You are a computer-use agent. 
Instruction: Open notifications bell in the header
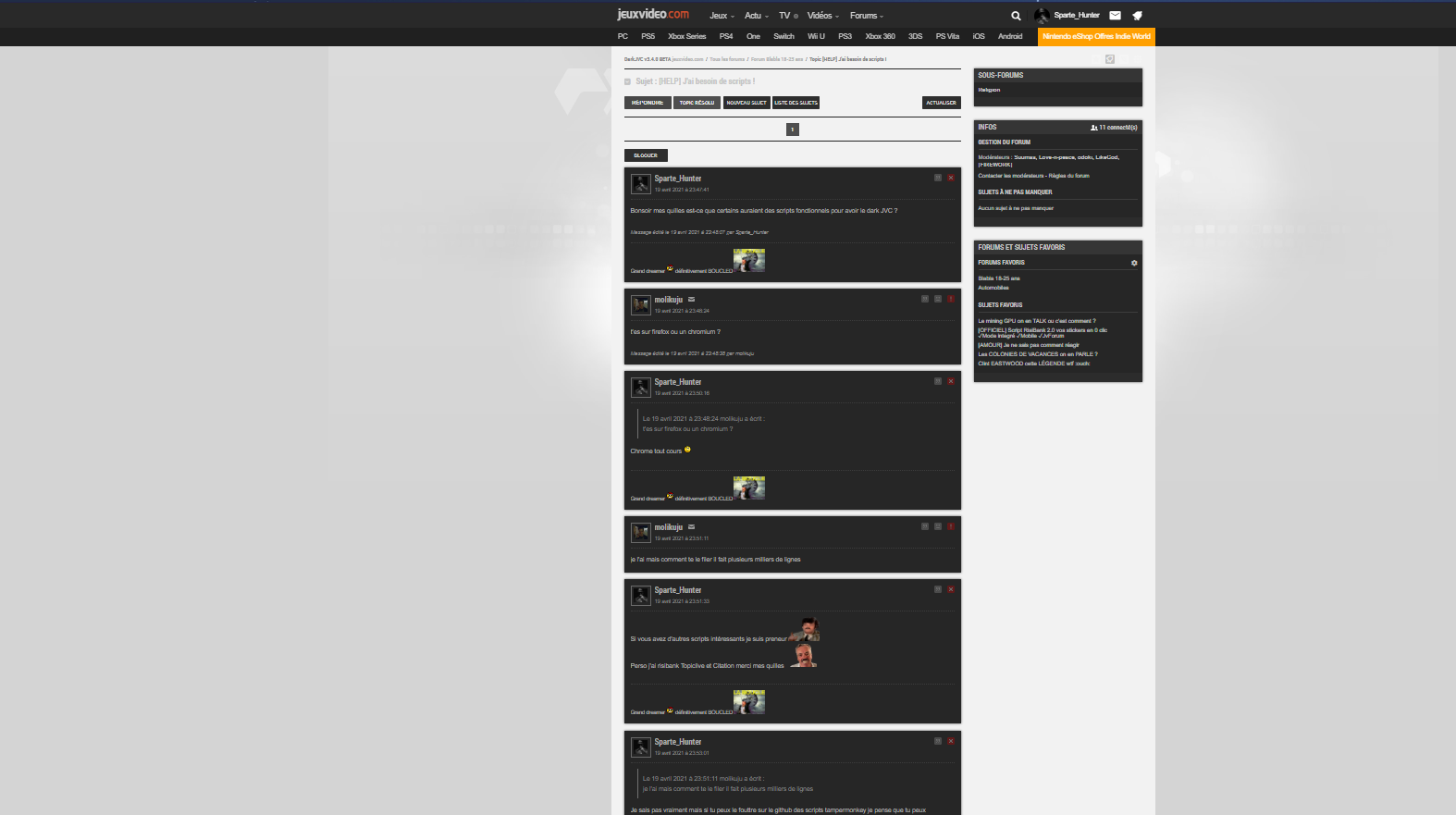(1137, 16)
